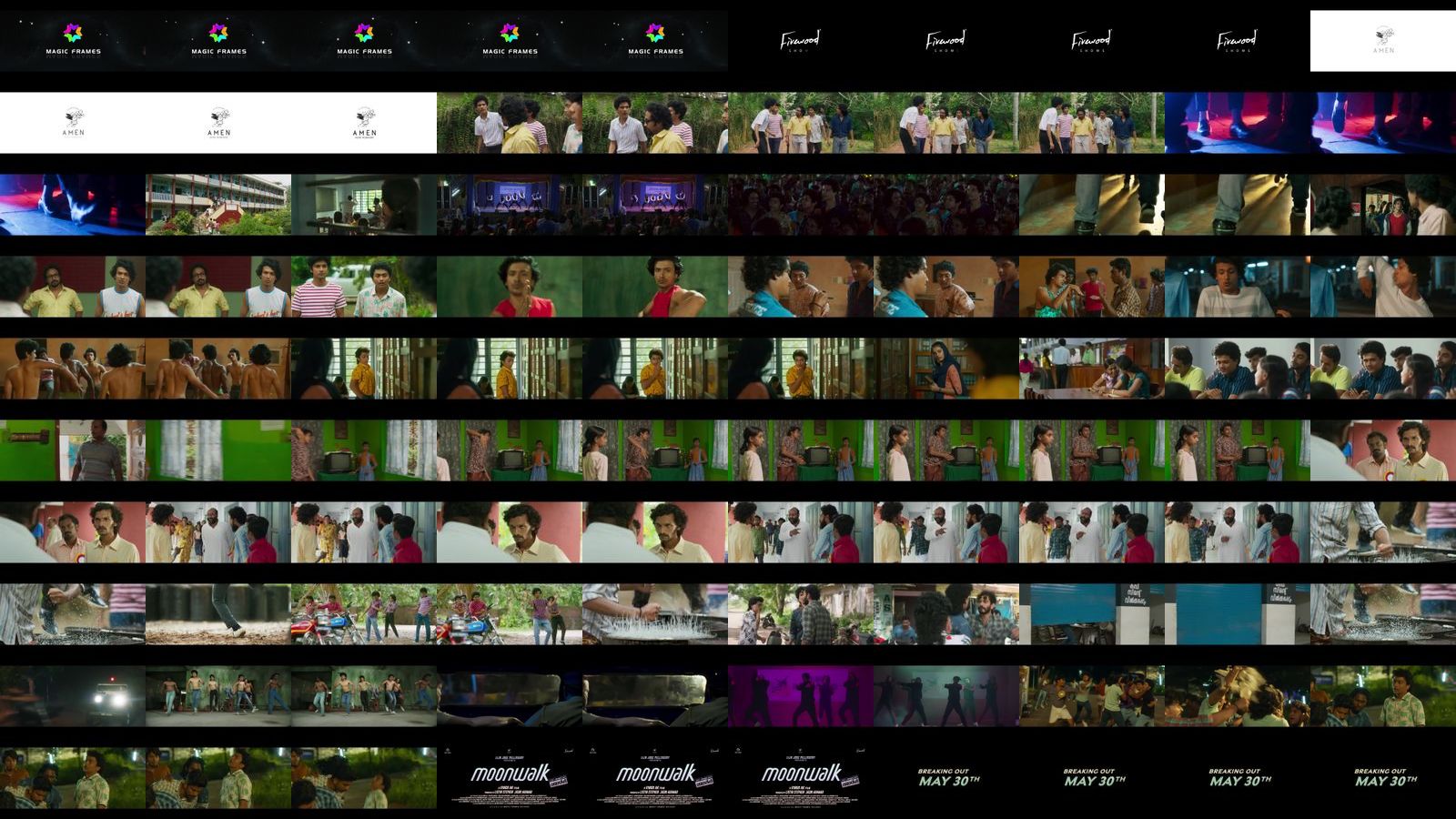Viewport: 1456px width, 819px height.
Task: Open the blue smoky stage leg close-up frame
Action: point(73,205)
